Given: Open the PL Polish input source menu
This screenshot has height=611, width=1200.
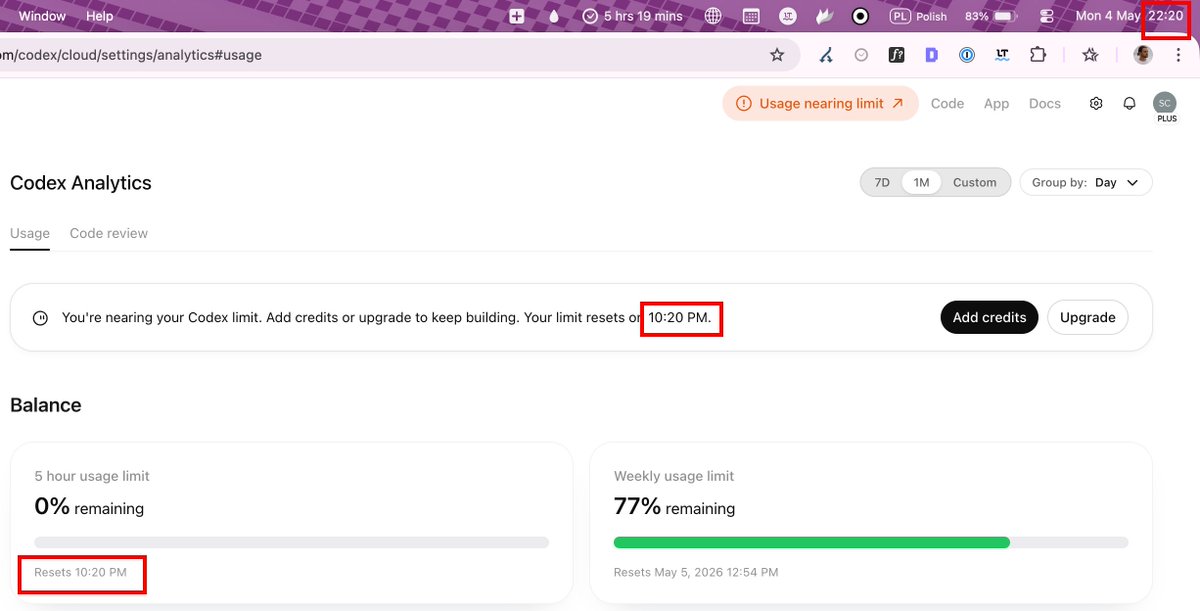Looking at the screenshot, I should (x=918, y=16).
